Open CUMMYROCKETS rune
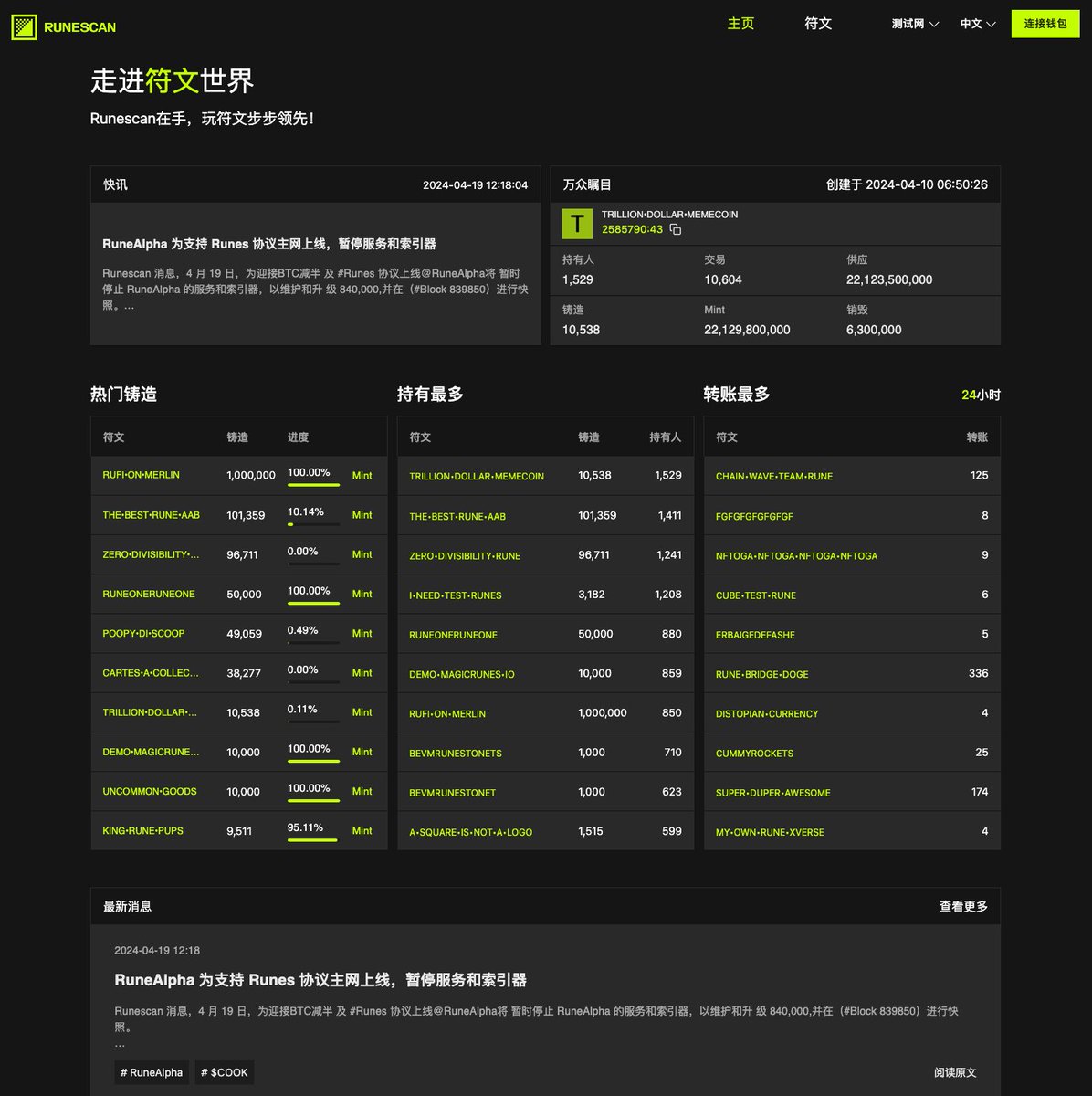The width and height of the screenshot is (1092, 1096). 755,753
